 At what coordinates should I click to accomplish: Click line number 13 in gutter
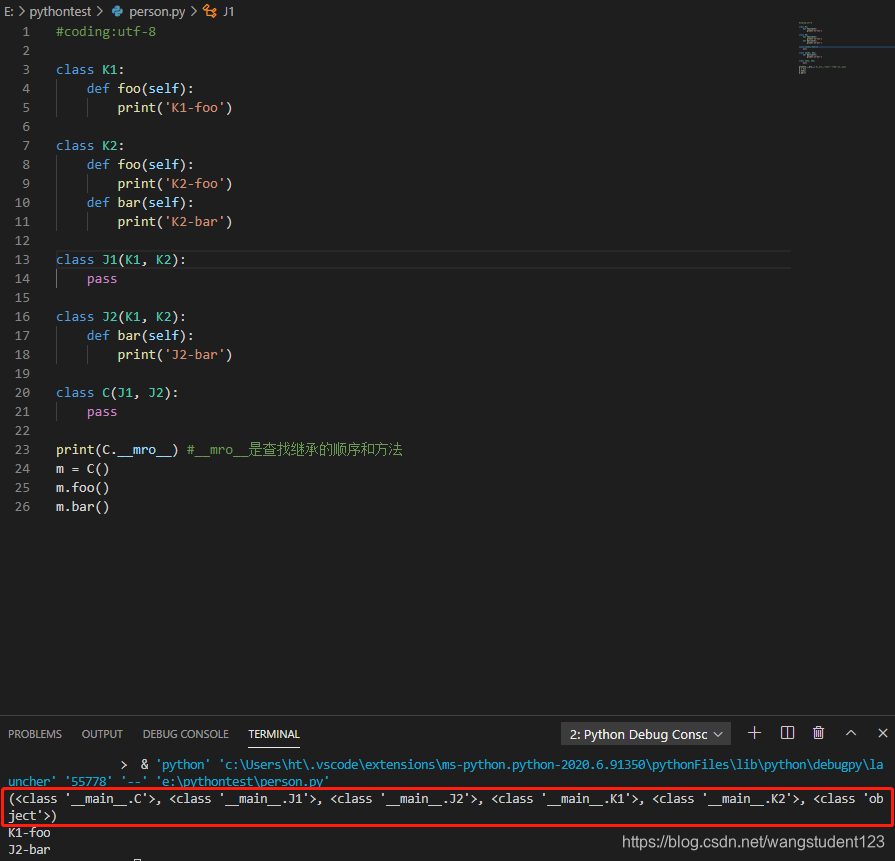(22, 260)
